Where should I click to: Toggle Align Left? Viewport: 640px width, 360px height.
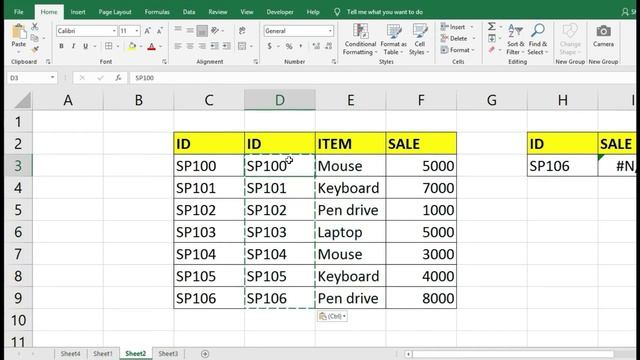pyautogui.click(x=178, y=46)
